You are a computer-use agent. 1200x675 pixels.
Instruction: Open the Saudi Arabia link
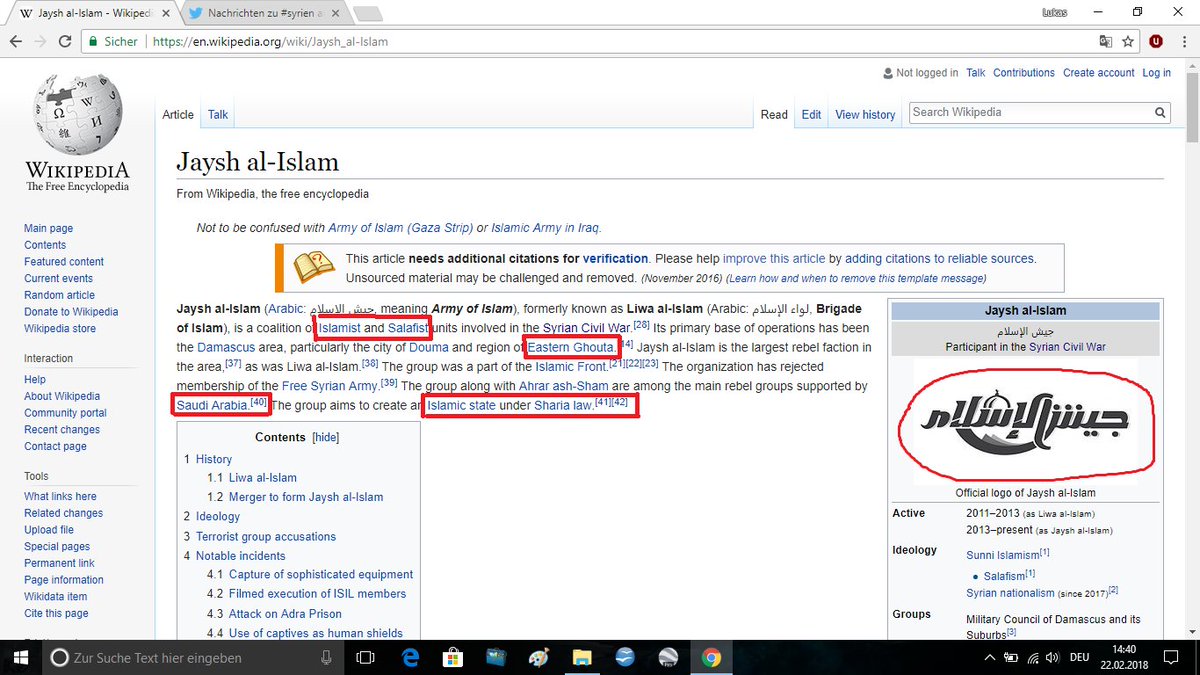point(212,405)
